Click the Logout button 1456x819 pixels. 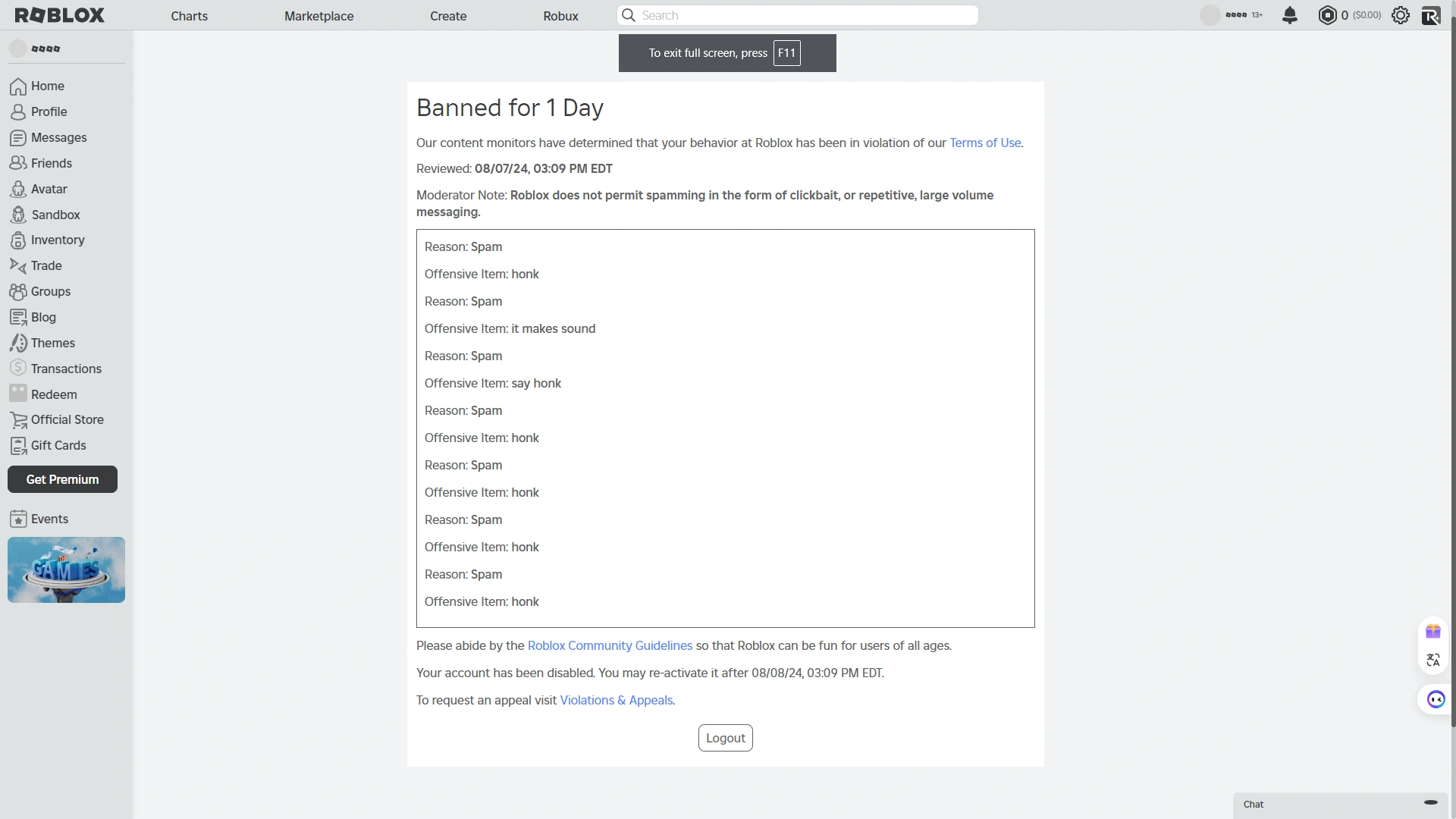point(725,737)
